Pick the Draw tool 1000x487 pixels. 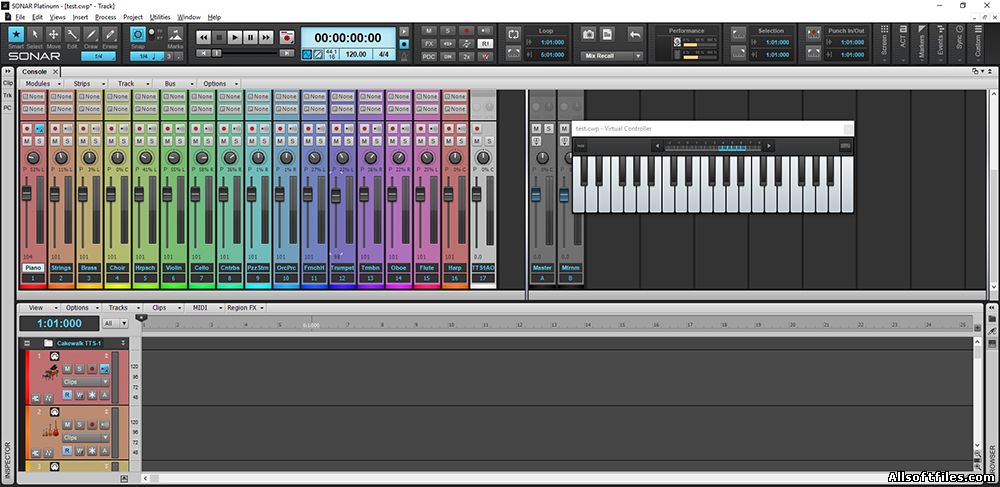click(x=91, y=34)
